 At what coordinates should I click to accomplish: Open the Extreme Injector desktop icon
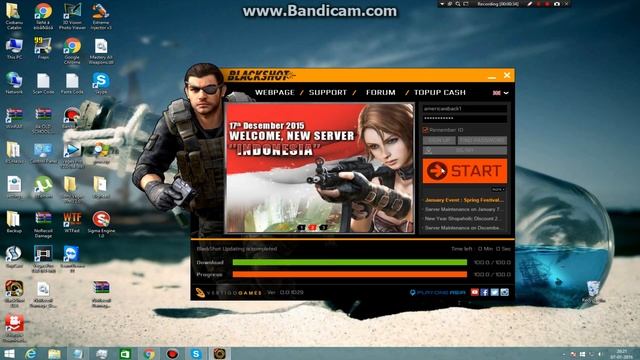click(x=101, y=16)
